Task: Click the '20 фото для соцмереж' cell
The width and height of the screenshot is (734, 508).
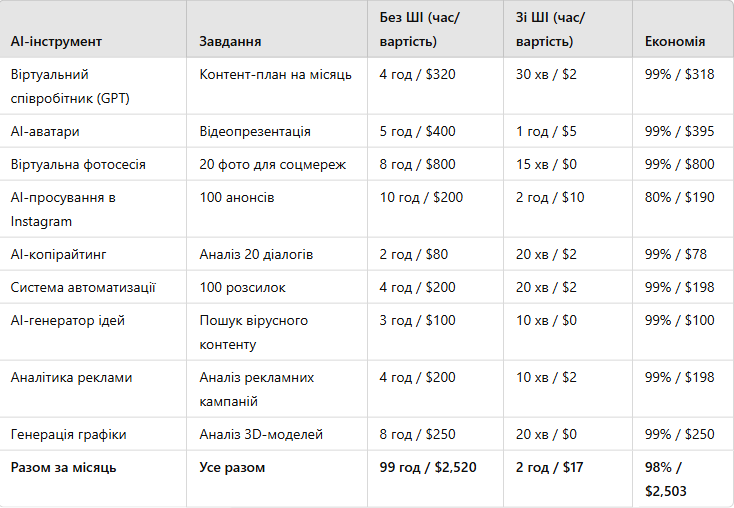Action: (x=272, y=164)
